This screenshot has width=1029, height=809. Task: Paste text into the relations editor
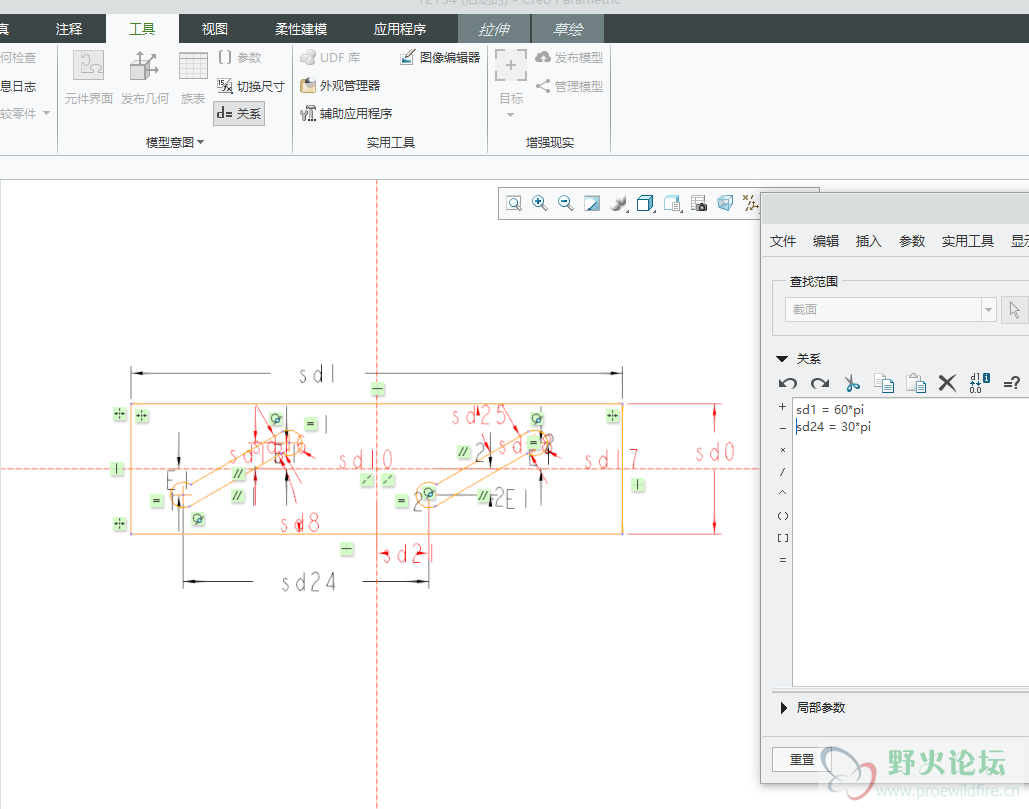(x=915, y=383)
